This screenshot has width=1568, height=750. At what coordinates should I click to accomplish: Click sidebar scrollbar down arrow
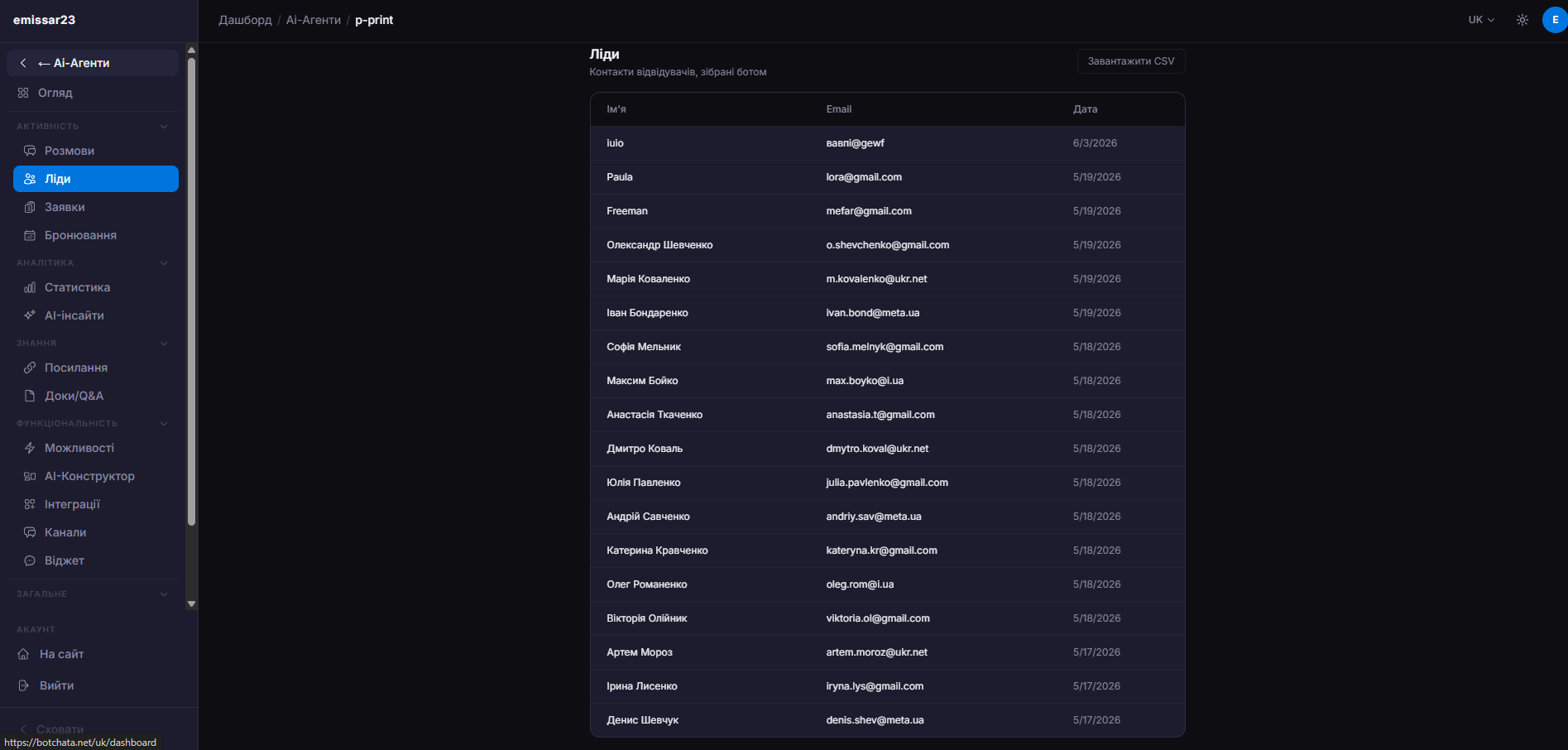tap(192, 604)
